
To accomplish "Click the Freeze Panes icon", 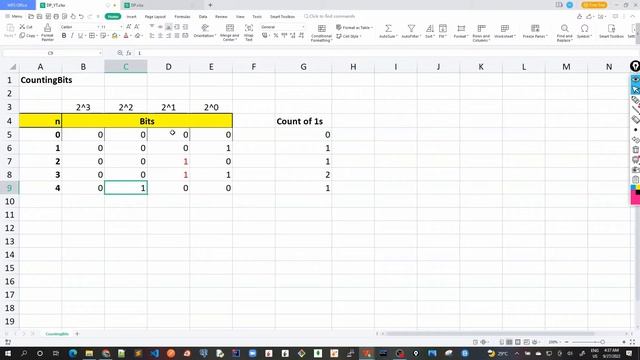I will (x=535, y=28).
